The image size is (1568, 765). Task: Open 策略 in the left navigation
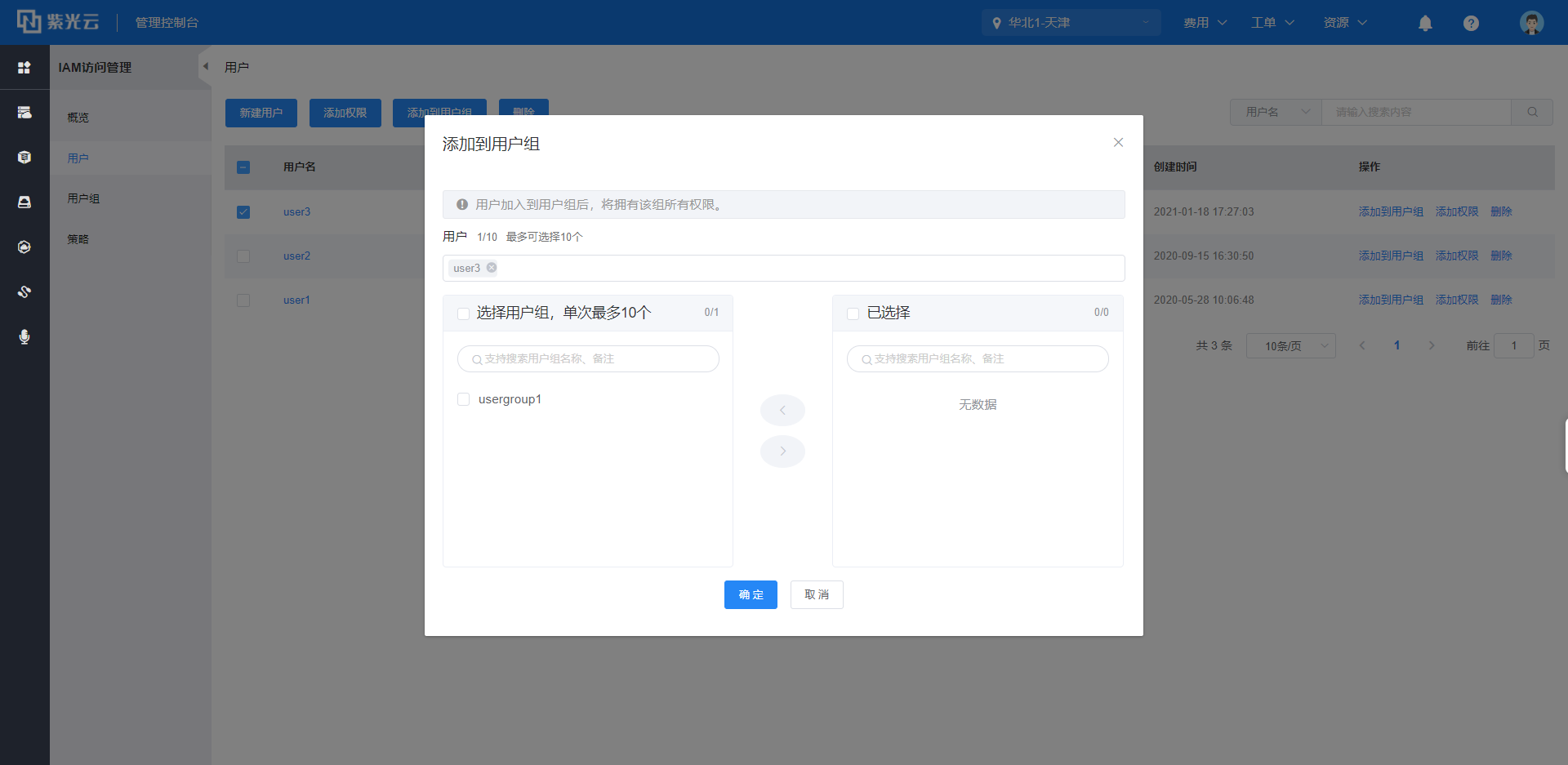[x=78, y=239]
